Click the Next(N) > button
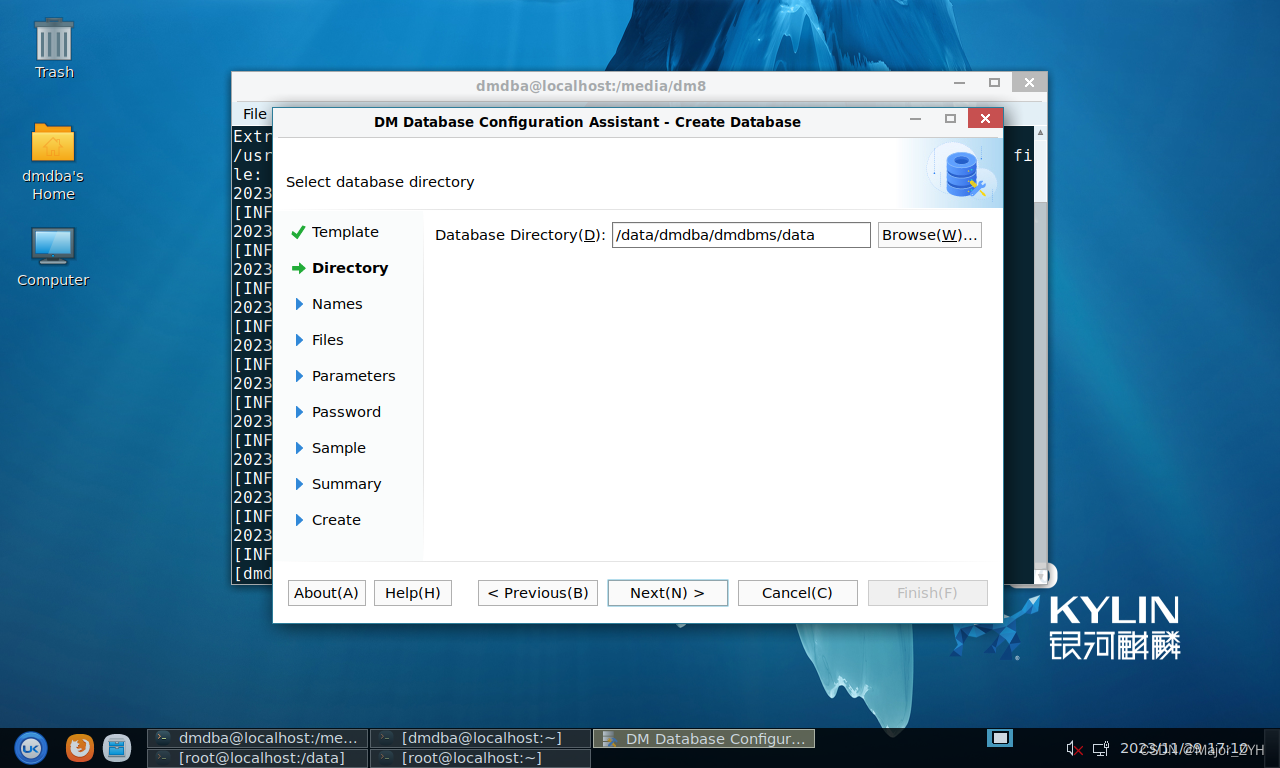 (667, 593)
